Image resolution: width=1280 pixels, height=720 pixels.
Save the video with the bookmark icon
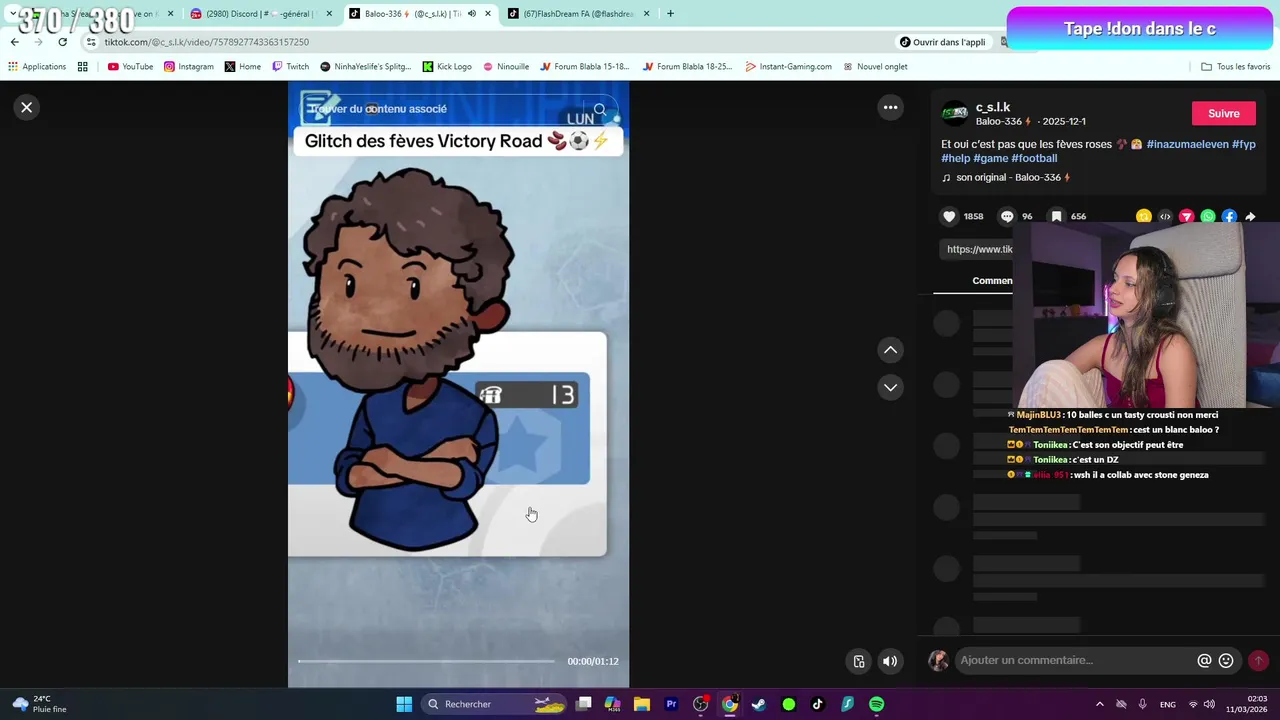[x=1056, y=216]
